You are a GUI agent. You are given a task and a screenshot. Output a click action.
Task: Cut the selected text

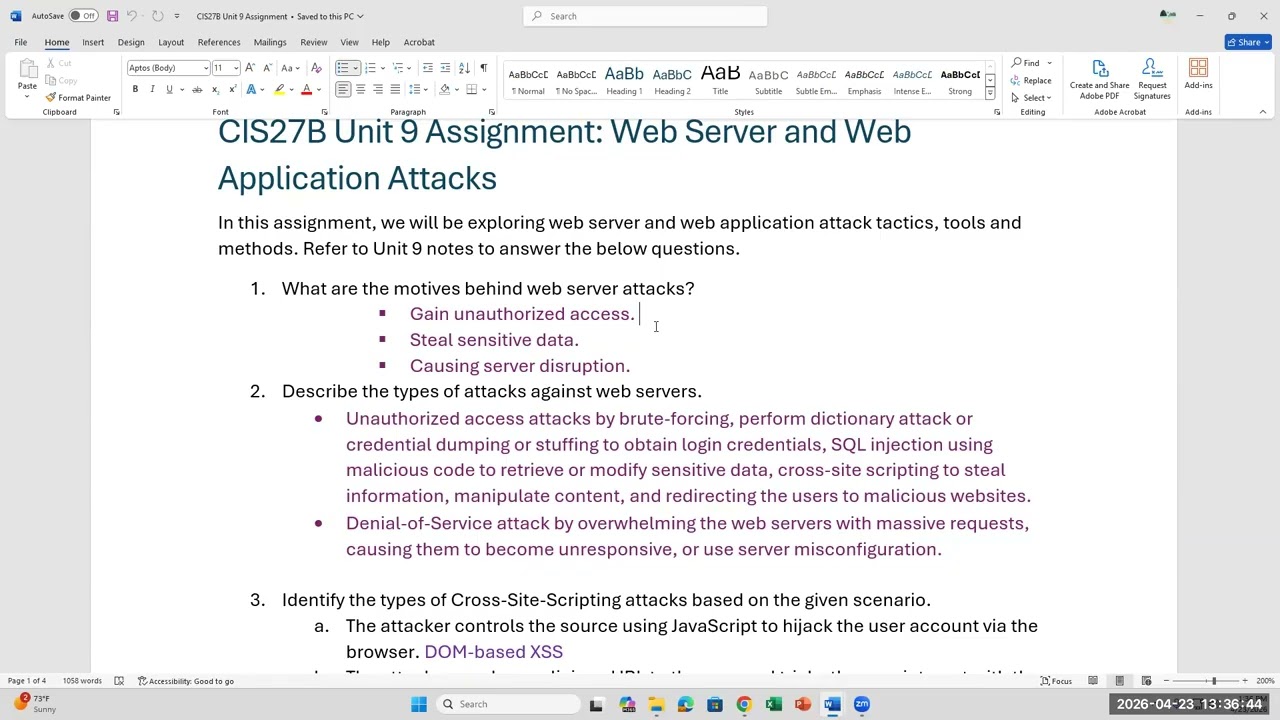pyautogui.click(x=60, y=63)
